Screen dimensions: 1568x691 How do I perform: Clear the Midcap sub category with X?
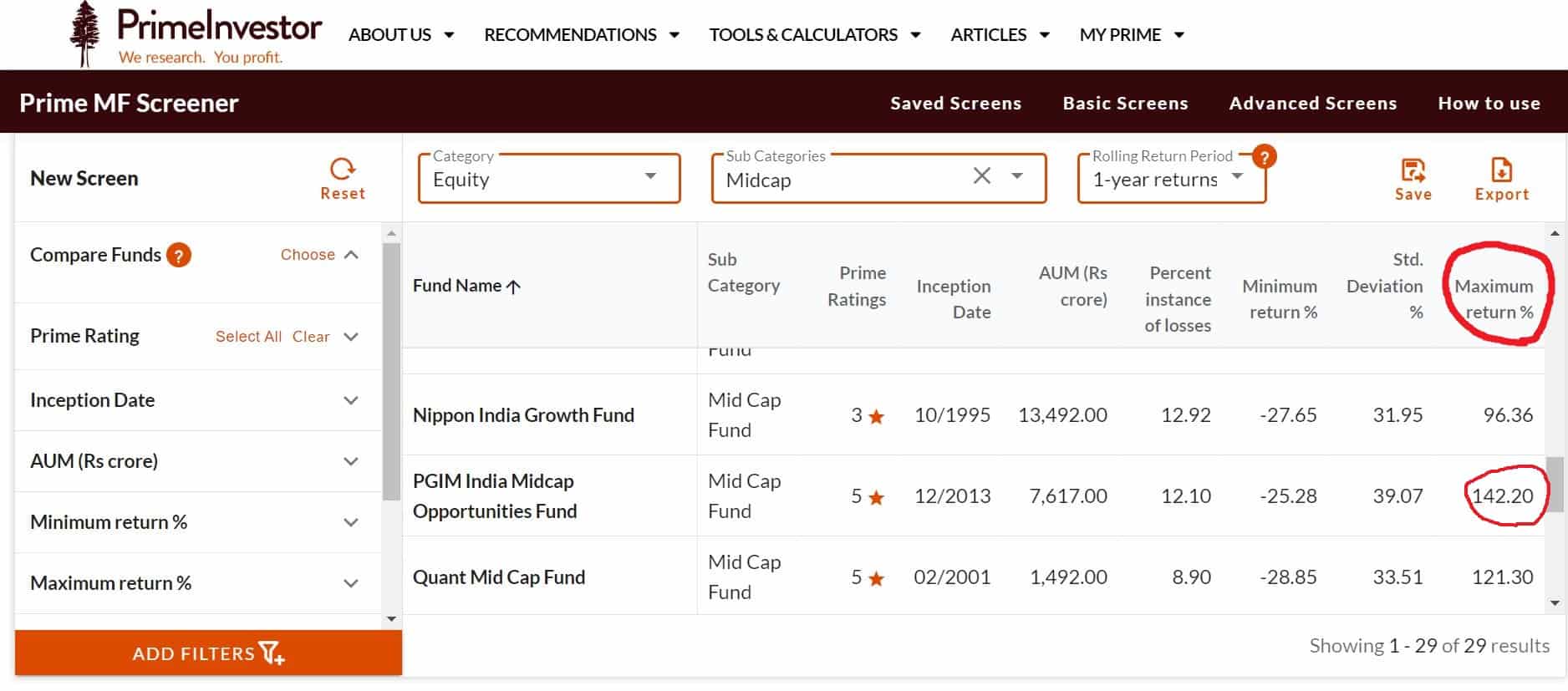pos(982,175)
